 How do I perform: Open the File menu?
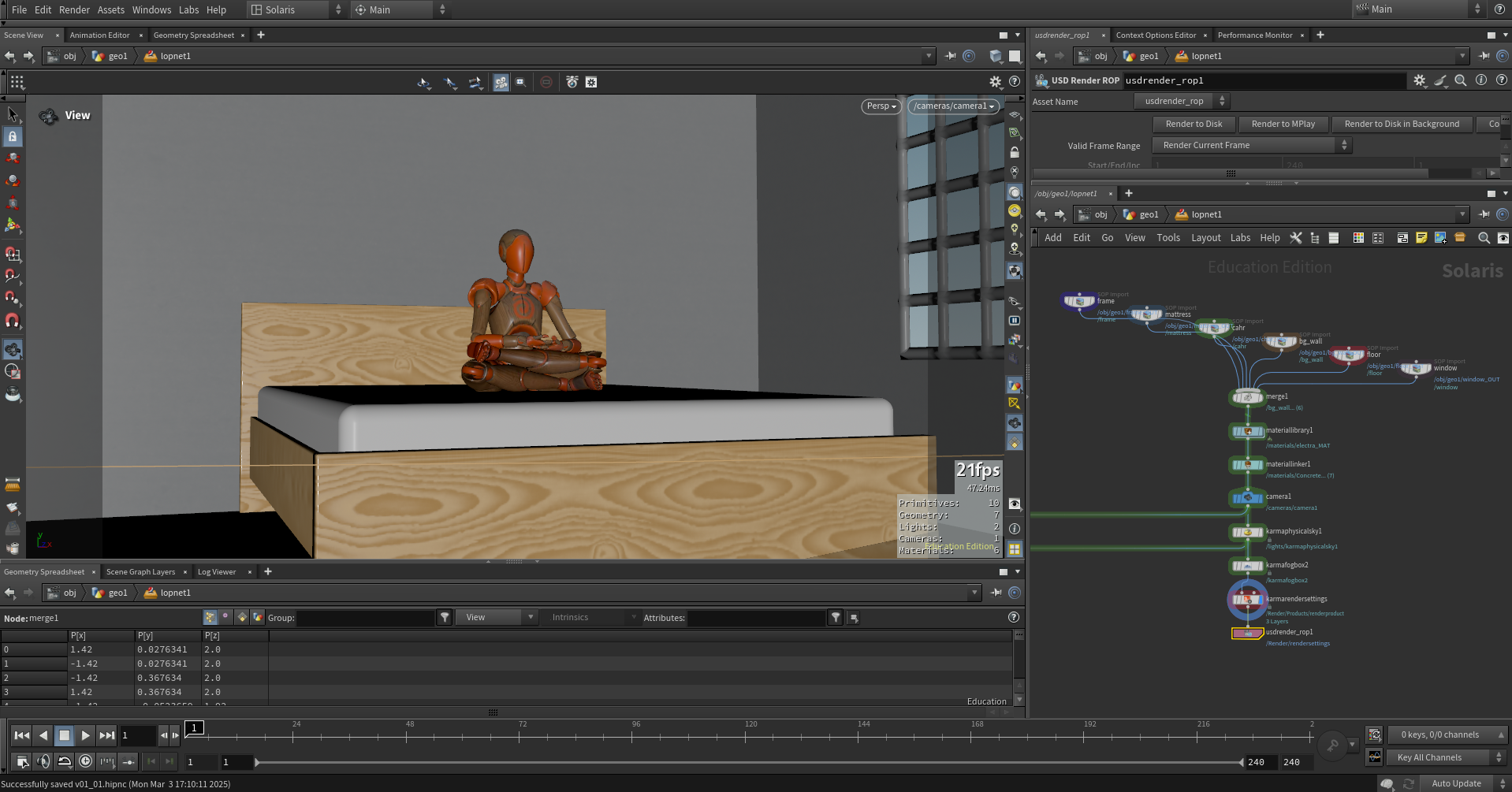(x=20, y=9)
